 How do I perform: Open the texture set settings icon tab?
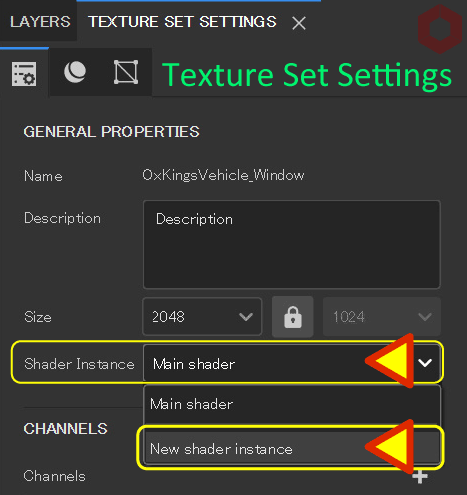tap(24, 73)
